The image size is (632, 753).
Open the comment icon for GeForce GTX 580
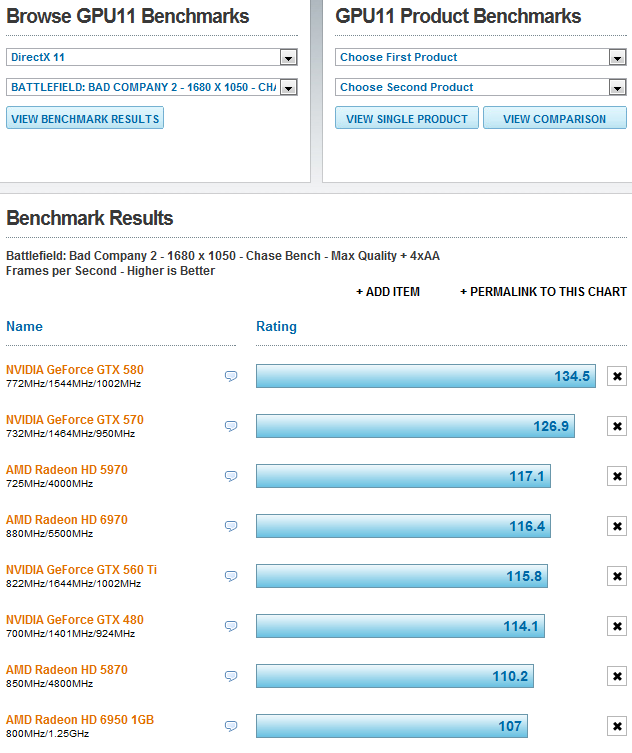coord(231,376)
